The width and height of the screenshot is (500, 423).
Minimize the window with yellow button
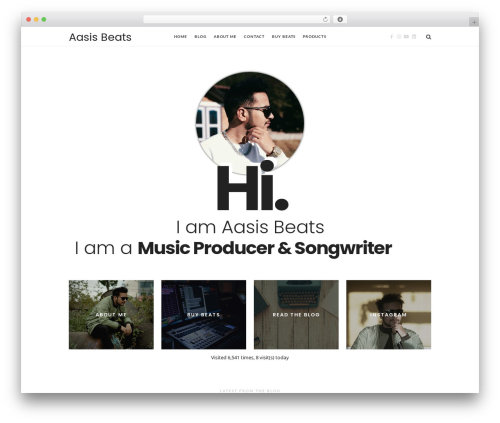pos(36,20)
